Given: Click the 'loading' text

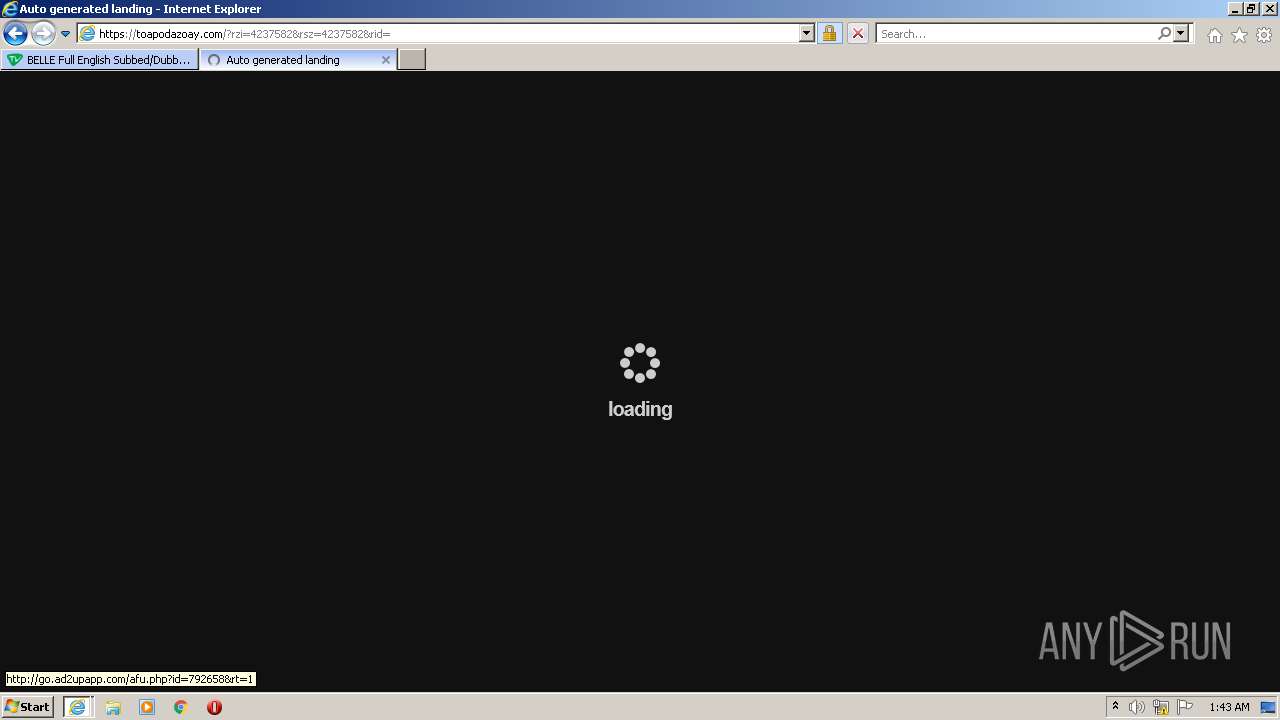Looking at the screenshot, I should tap(640, 409).
